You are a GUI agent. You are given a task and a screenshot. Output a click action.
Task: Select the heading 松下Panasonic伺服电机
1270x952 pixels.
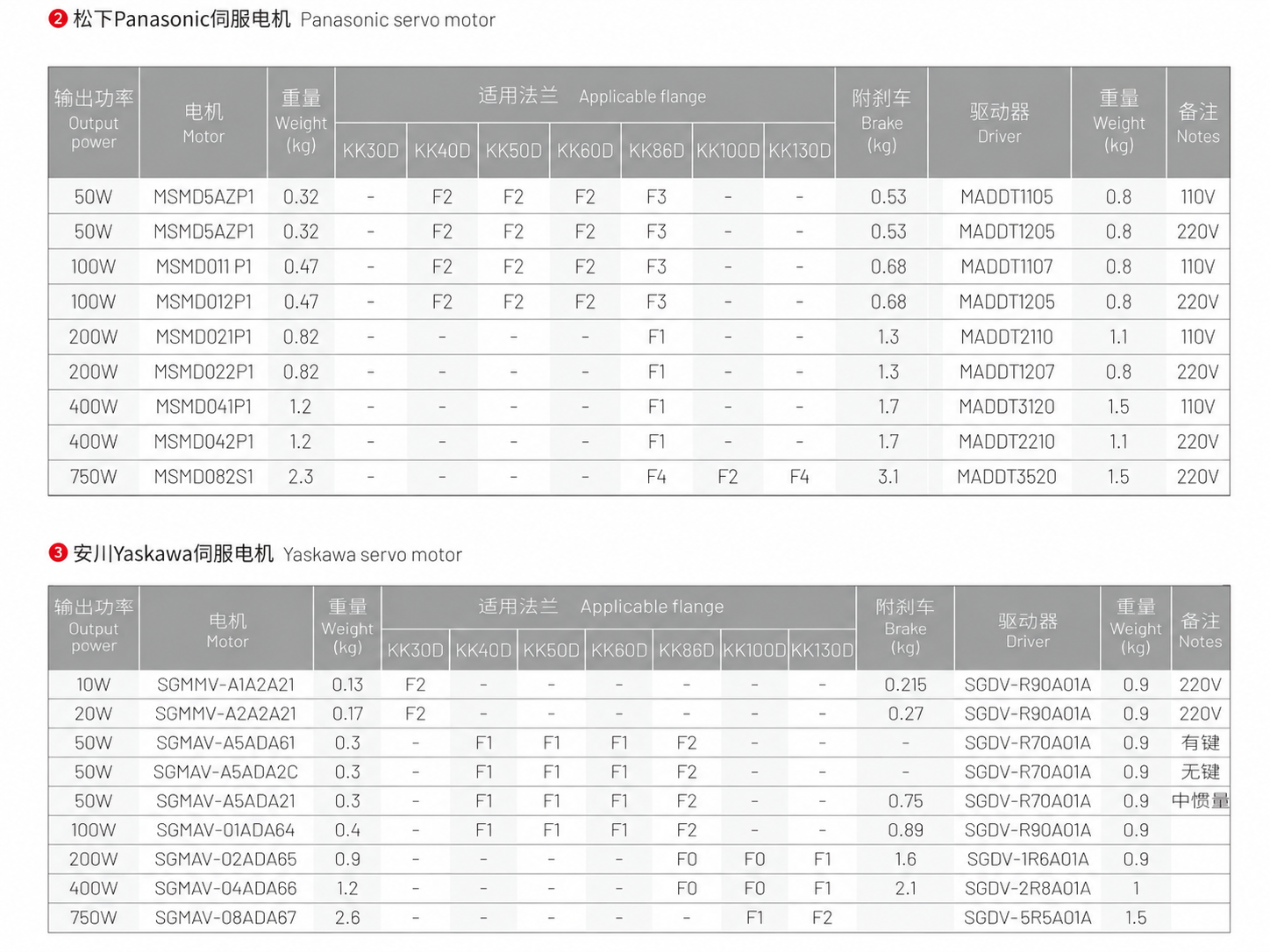(x=182, y=18)
